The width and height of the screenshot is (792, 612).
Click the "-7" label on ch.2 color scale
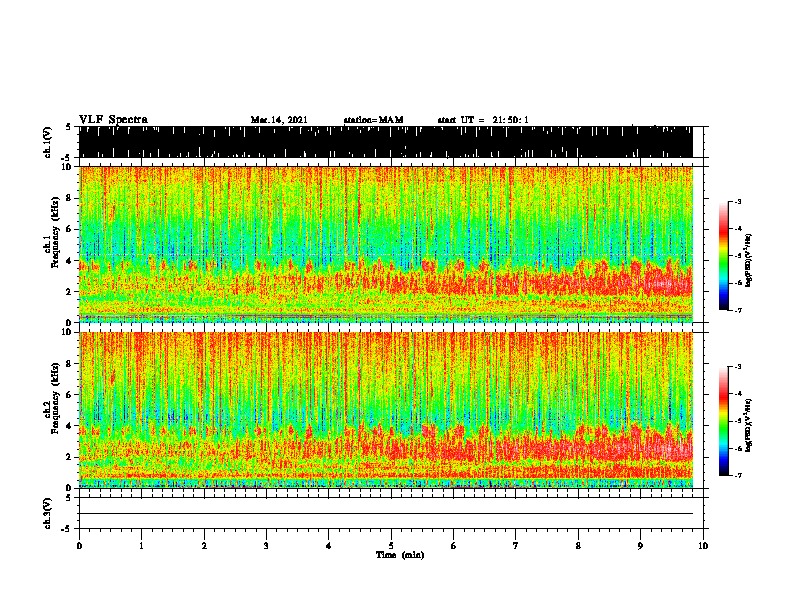click(x=738, y=476)
